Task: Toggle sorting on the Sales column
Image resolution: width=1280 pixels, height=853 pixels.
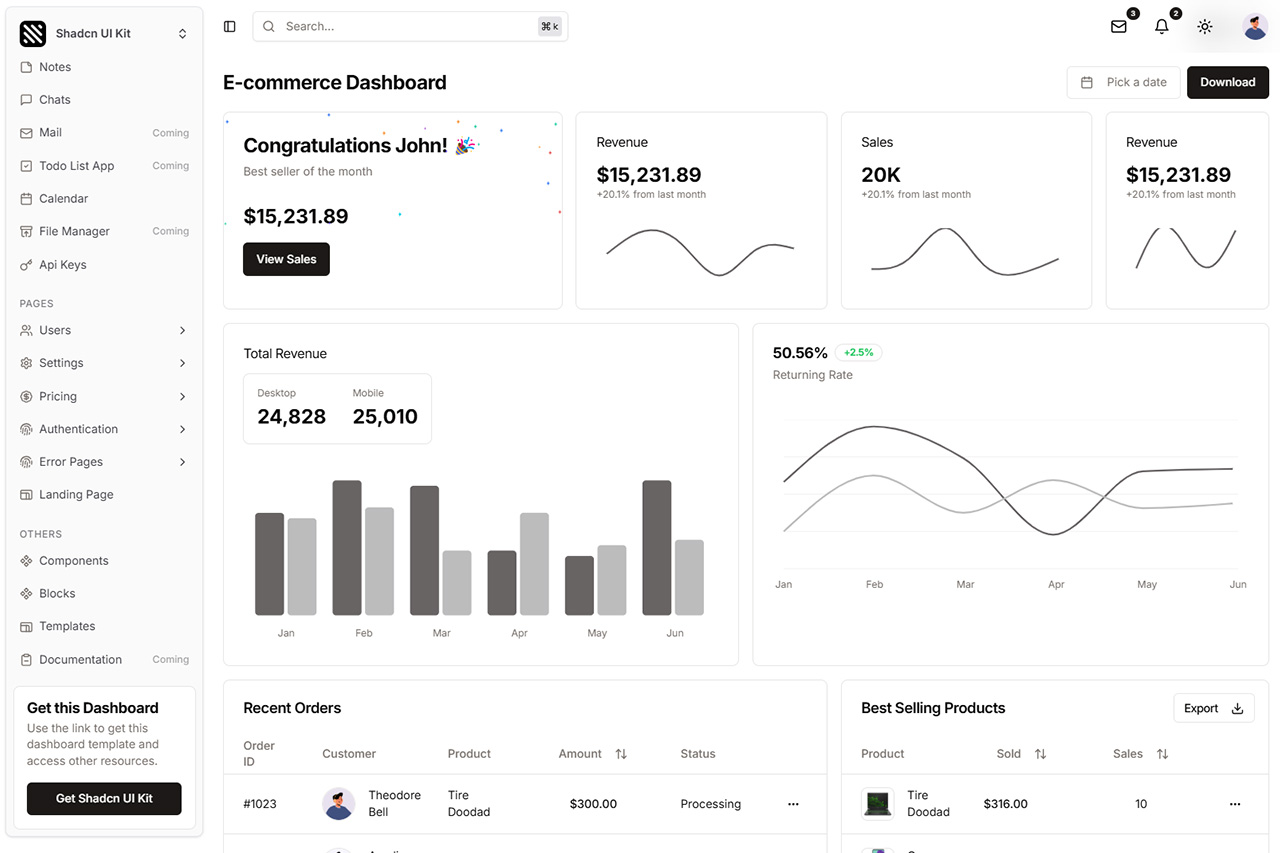Action: (1163, 754)
